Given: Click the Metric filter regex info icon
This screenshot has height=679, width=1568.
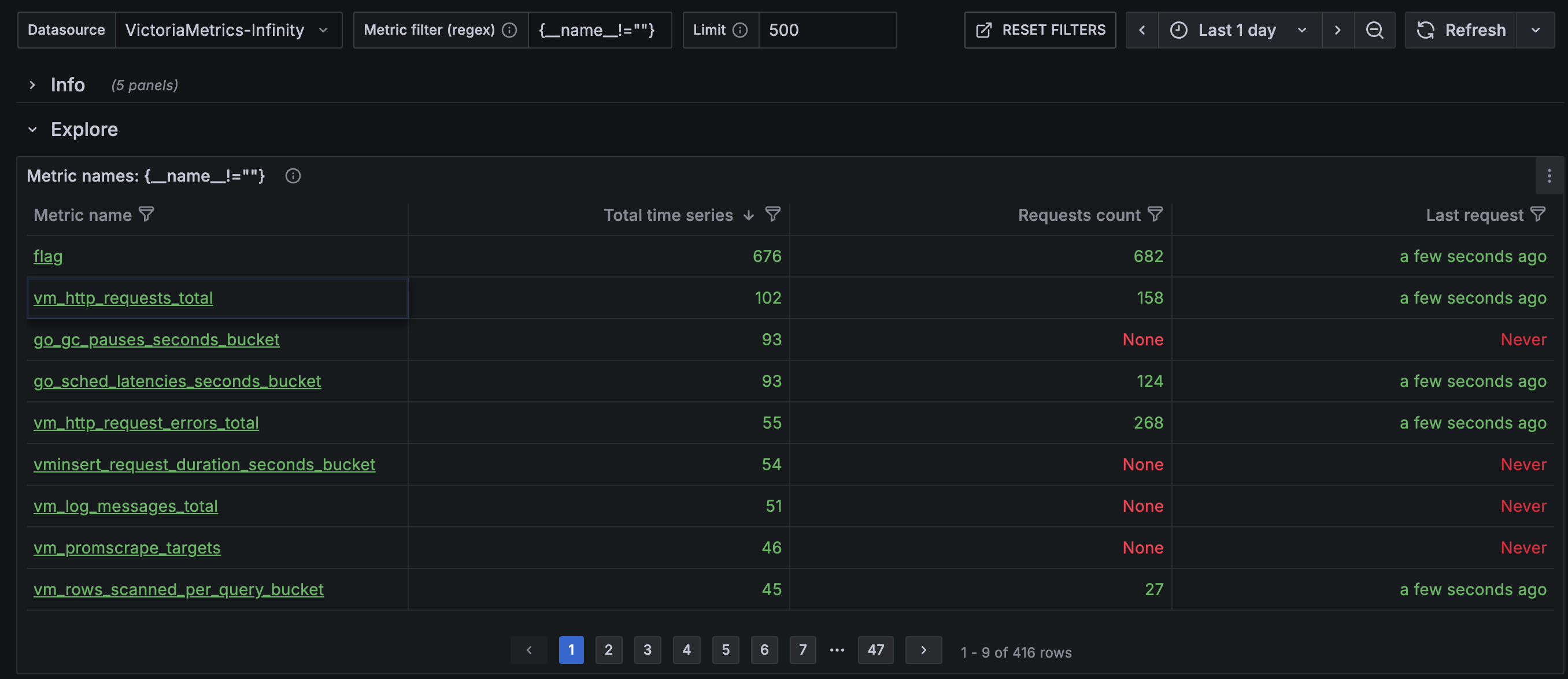Looking at the screenshot, I should point(509,30).
